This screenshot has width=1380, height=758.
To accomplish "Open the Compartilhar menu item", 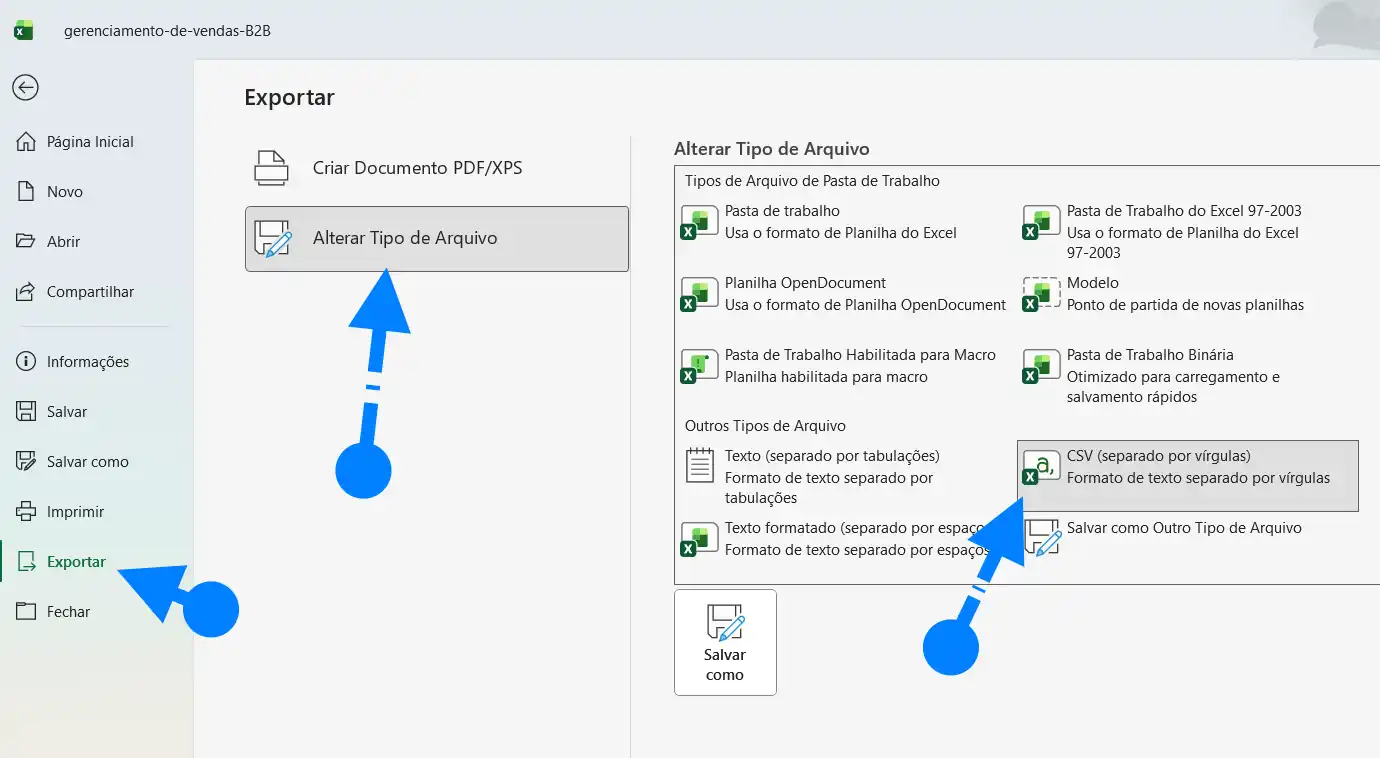I will 91,291.
